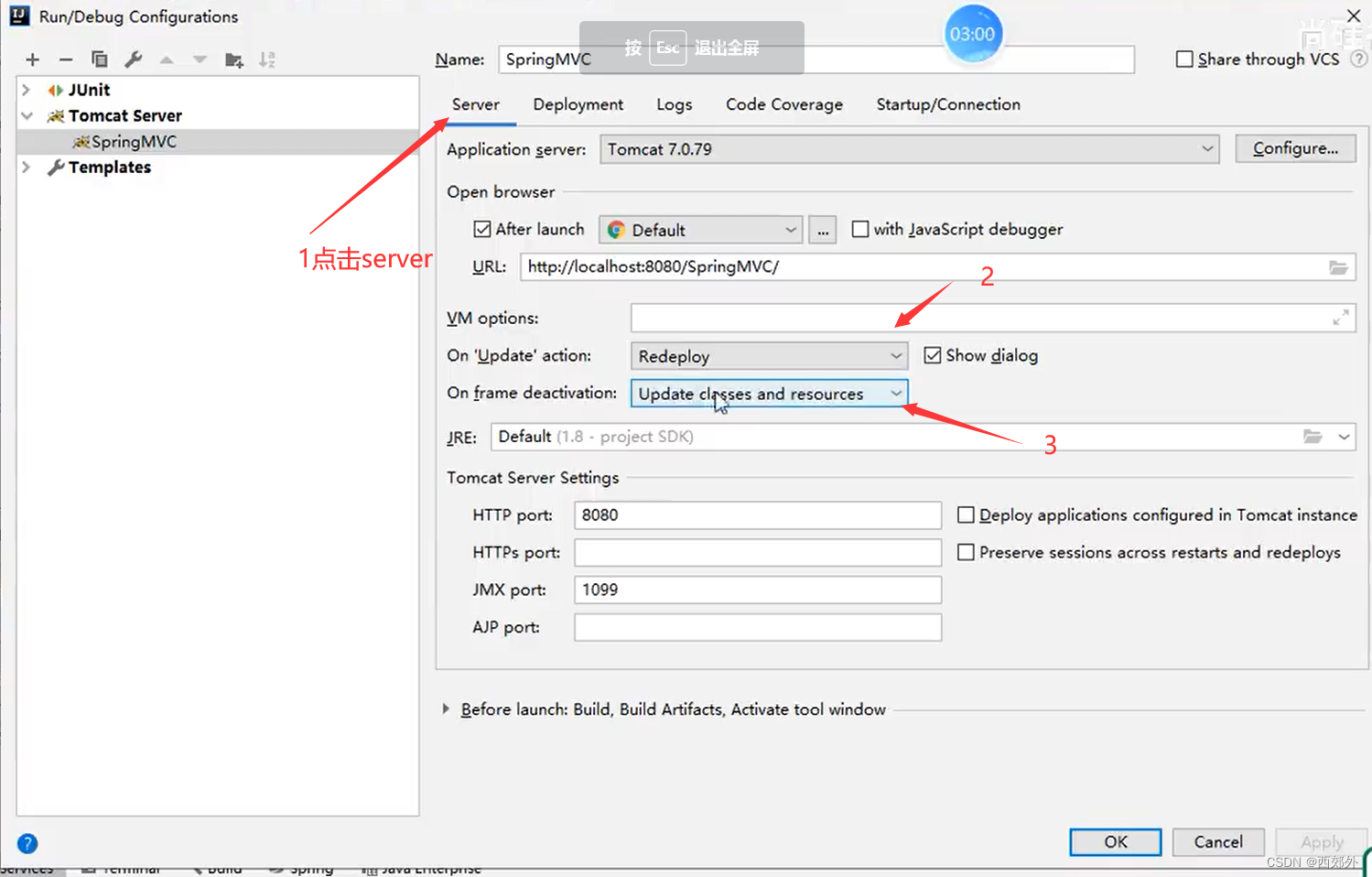Select the Tomcat Server tree item
The width and height of the screenshot is (1372, 877).
point(125,115)
